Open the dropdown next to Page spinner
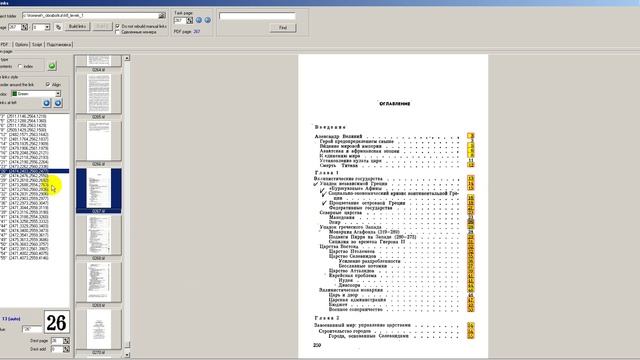This screenshot has width=640, height=360. click(x=47, y=27)
